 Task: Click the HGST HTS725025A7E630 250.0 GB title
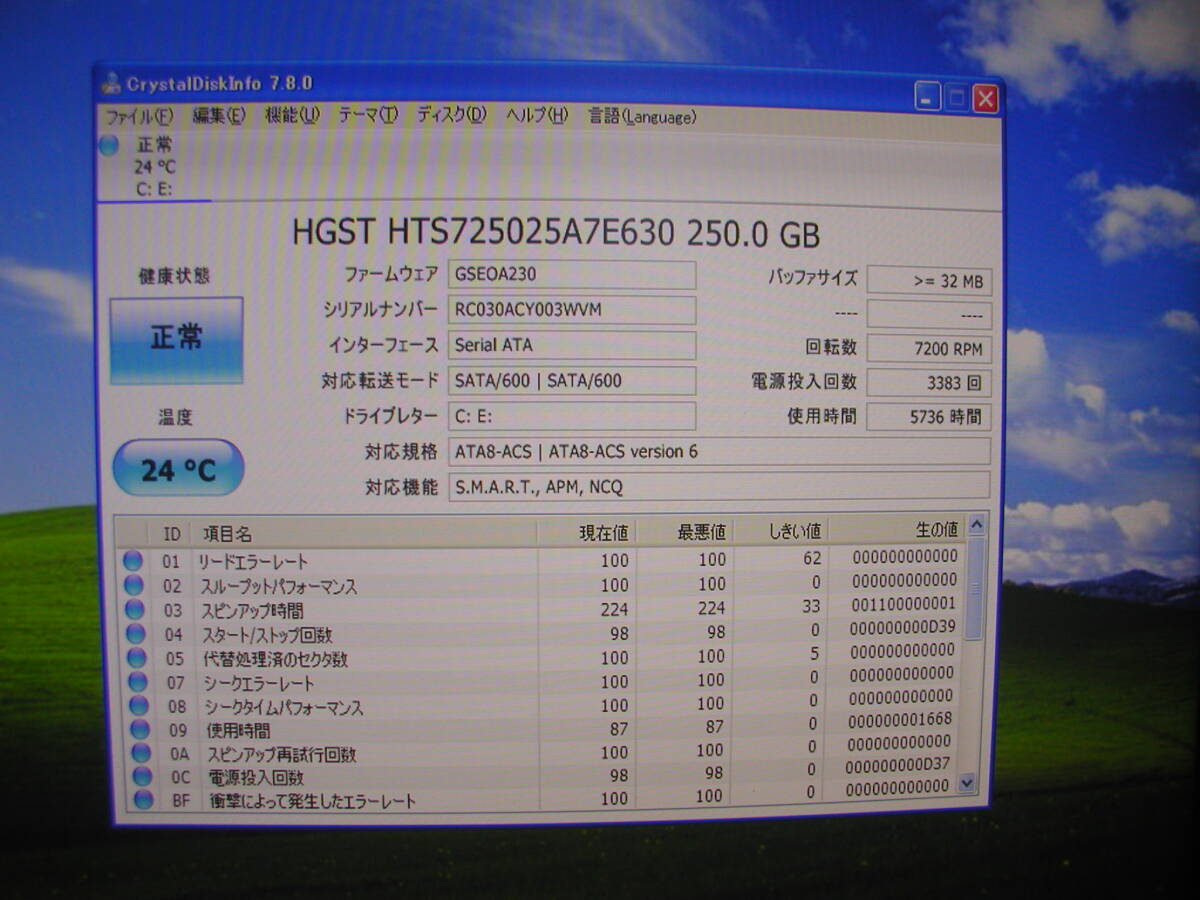pos(556,234)
